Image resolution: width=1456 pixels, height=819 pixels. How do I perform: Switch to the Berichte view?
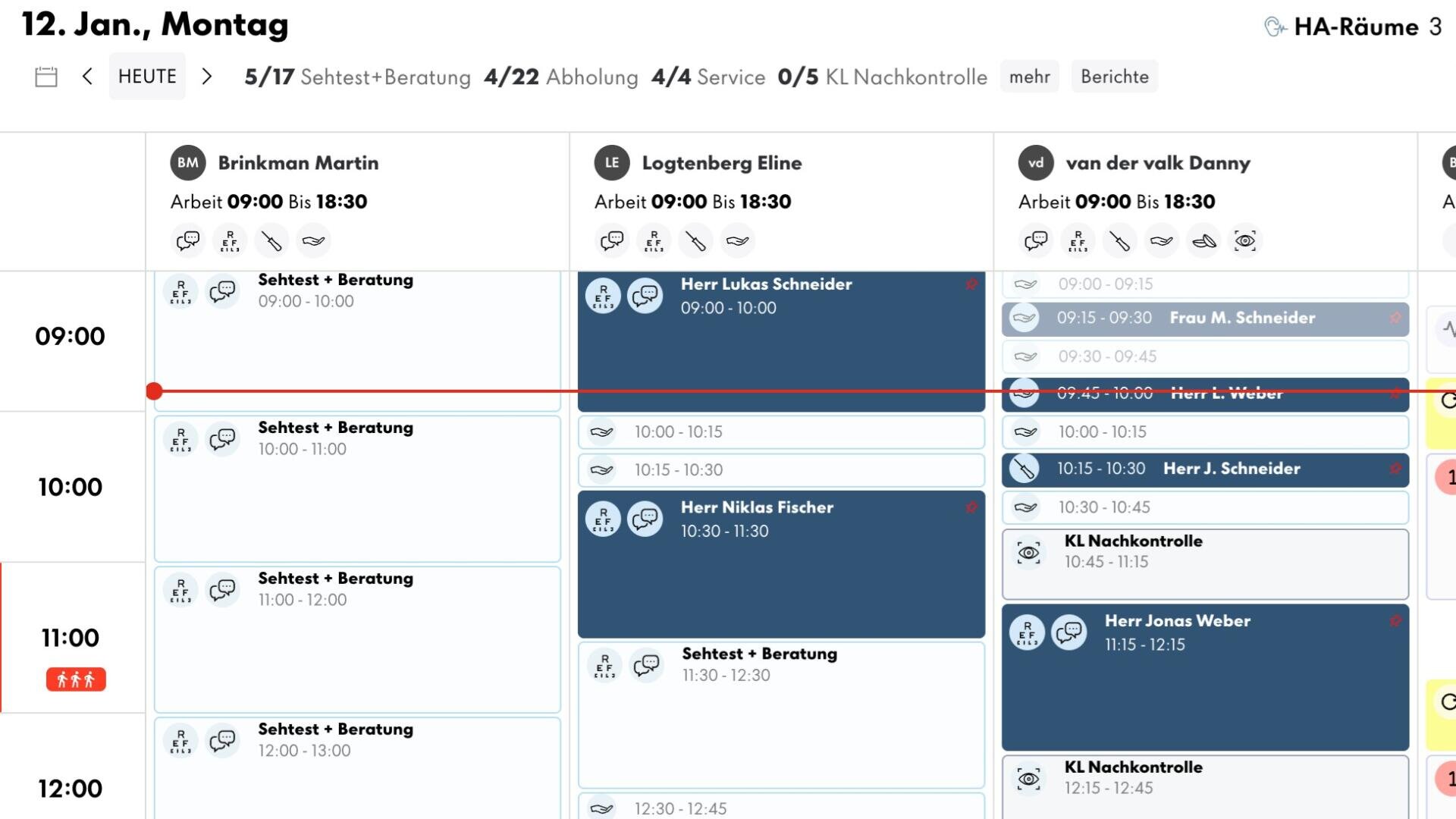1114,76
